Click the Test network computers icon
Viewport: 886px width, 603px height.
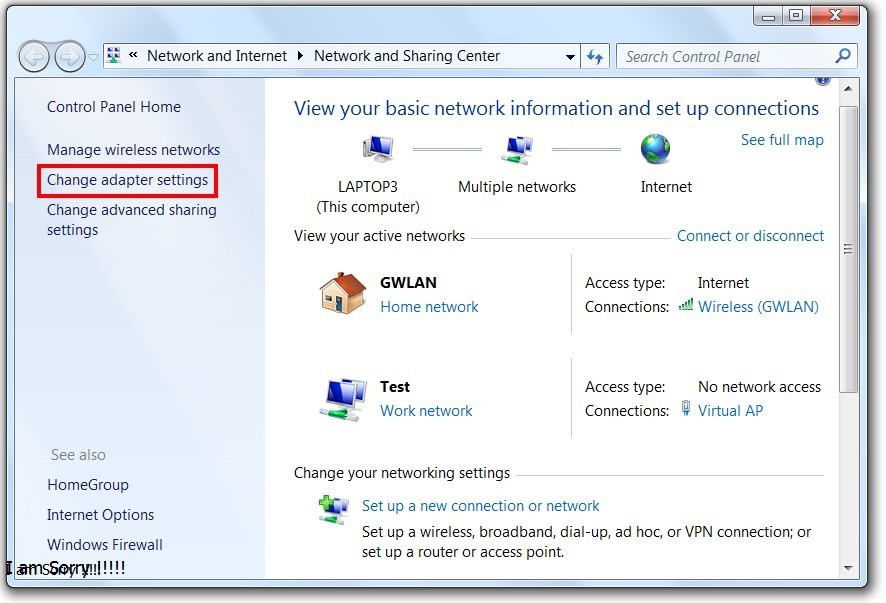pyautogui.click(x=344, y=400)
